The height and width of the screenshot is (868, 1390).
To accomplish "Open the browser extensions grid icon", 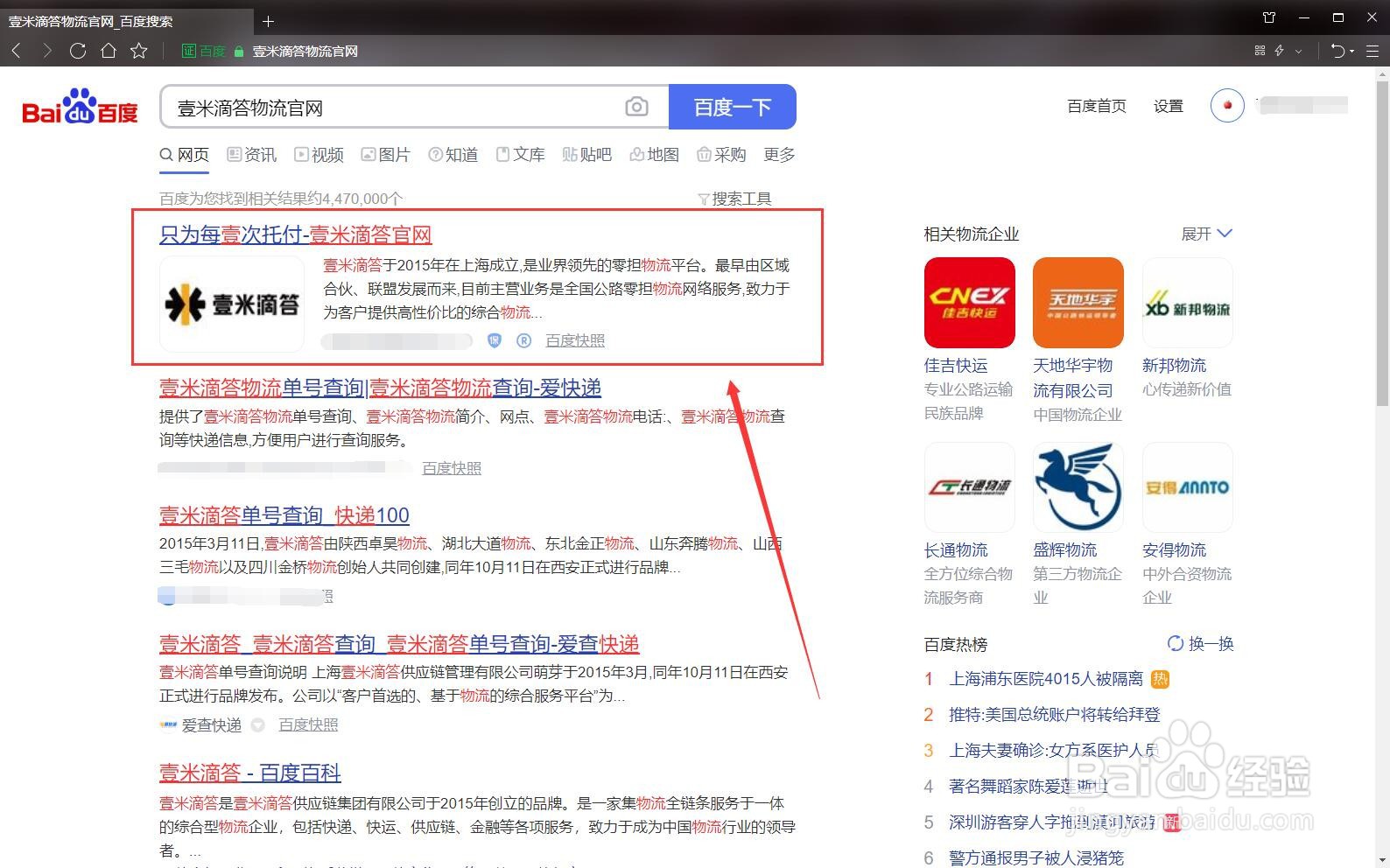I will 1260,51.
